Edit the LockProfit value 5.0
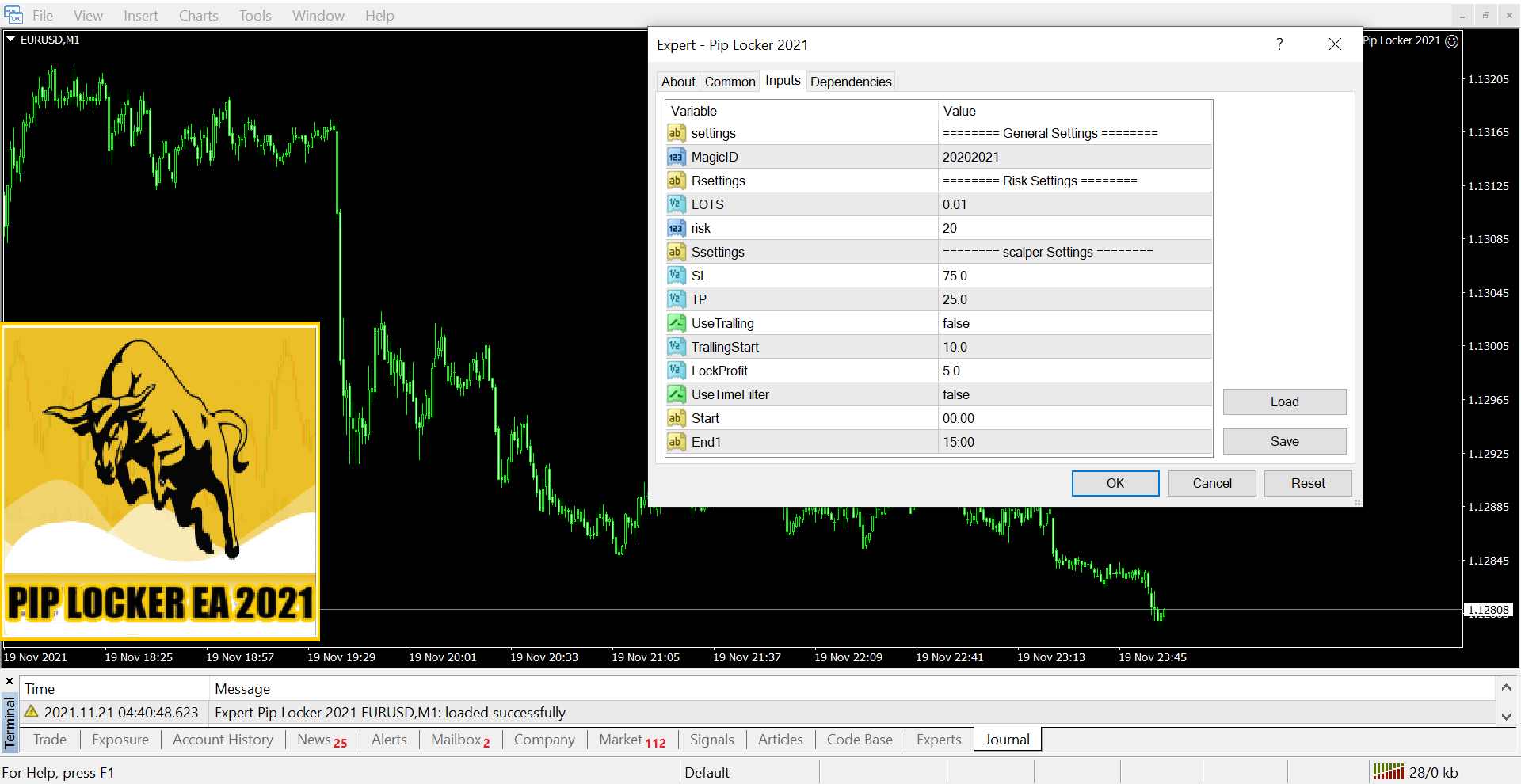The image size is (1521, 784). (1075, 371)
